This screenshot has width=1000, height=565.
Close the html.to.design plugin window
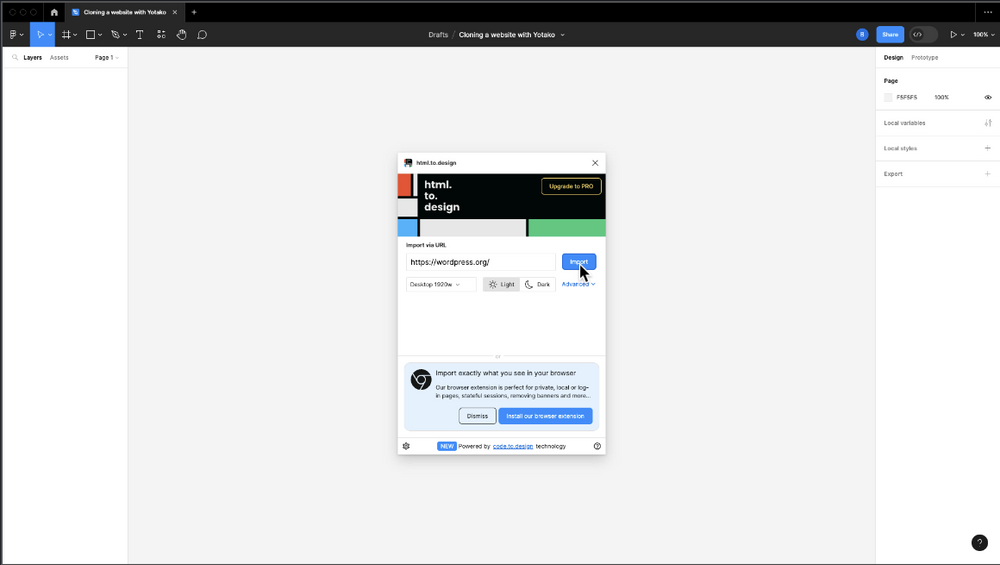click(x=595, y=163)
